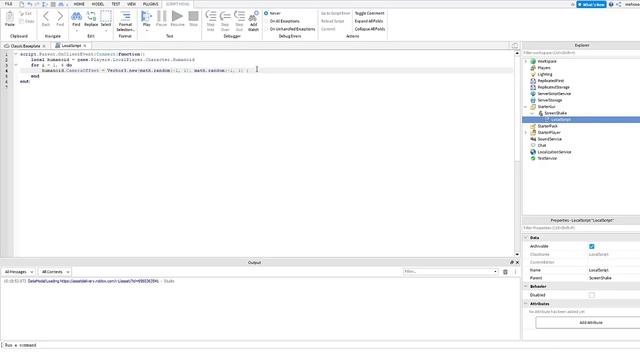
Task: Start the Play test
Action: (x=147, y=18)
